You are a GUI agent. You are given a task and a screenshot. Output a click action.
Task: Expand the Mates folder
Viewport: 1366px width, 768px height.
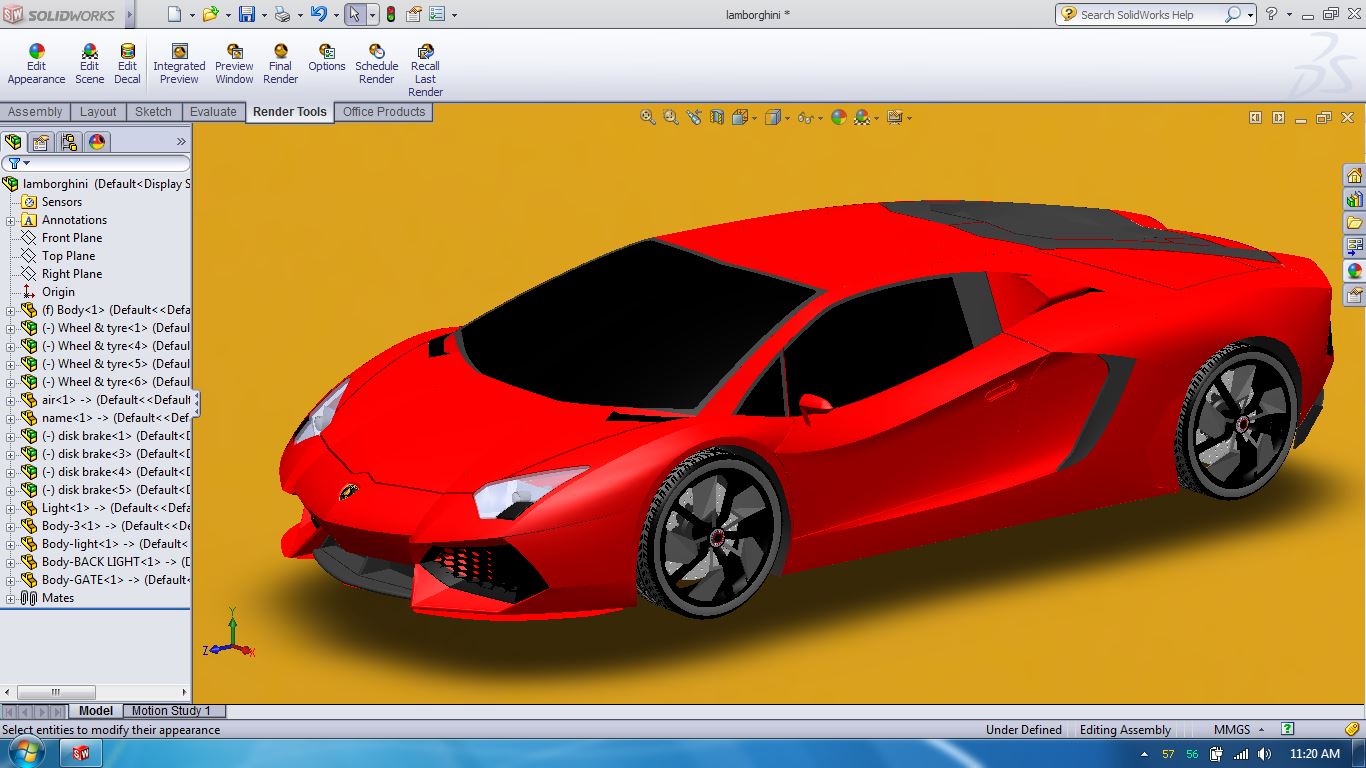point(11,598)
